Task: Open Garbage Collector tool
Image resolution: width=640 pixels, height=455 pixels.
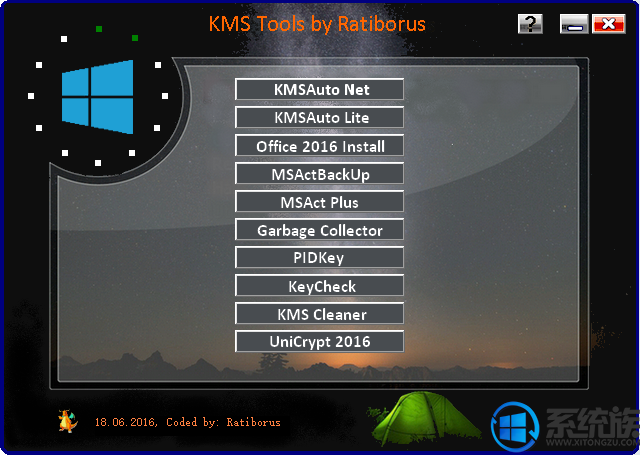Action: 319,229
